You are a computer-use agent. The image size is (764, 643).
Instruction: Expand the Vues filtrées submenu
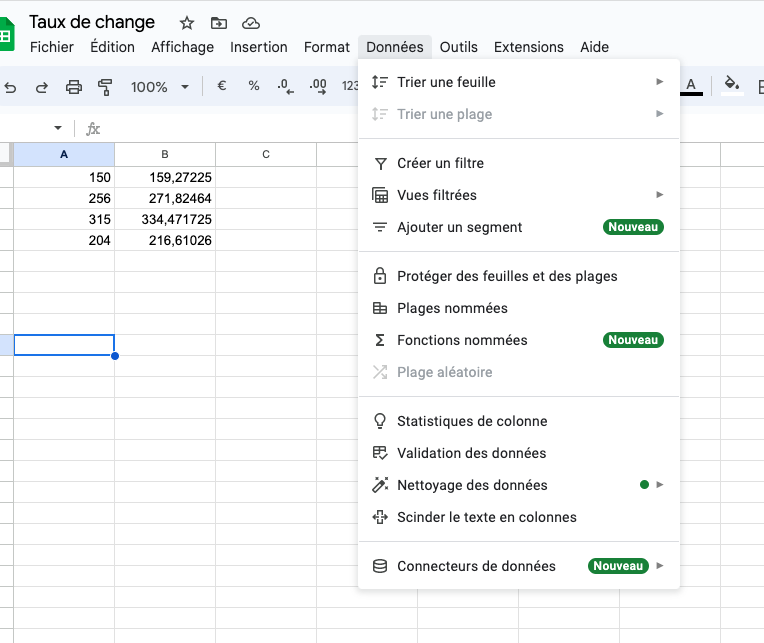point(519,195)
